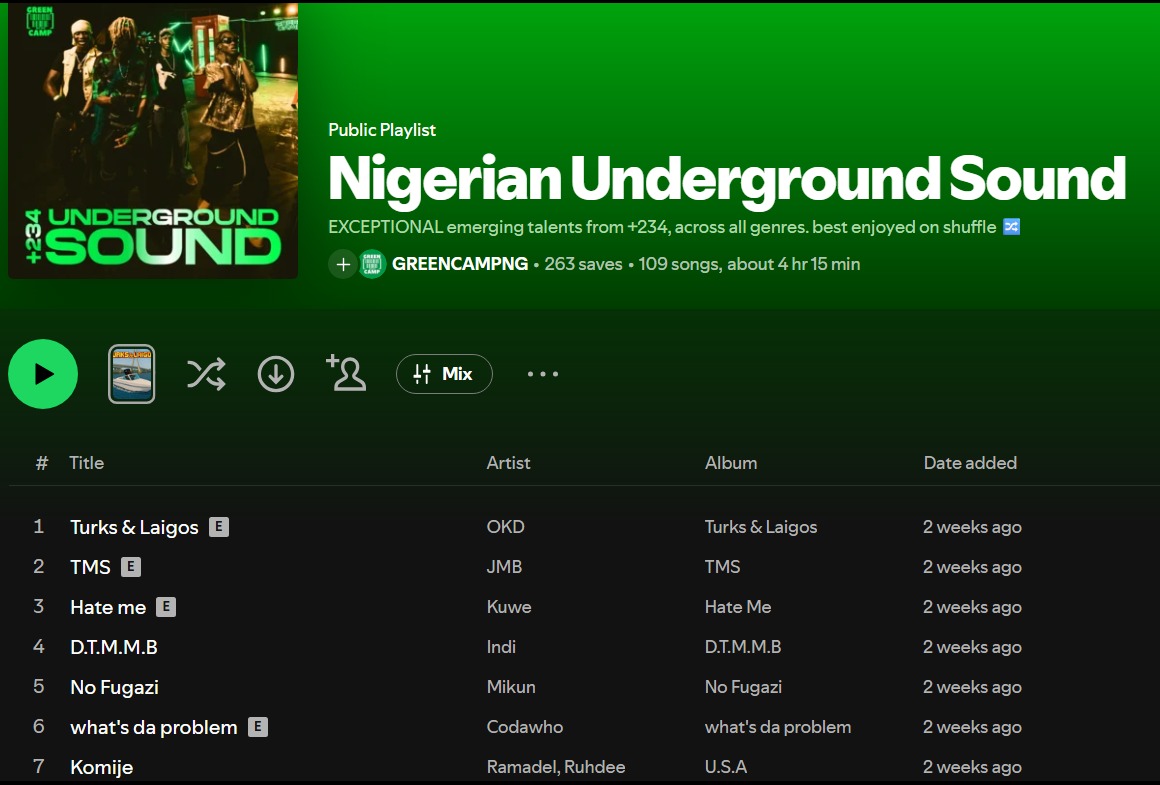Screen dimensions: 1160x785
Task: Open GREENCAMPNG profile link
Action: [x=459, y=264]
